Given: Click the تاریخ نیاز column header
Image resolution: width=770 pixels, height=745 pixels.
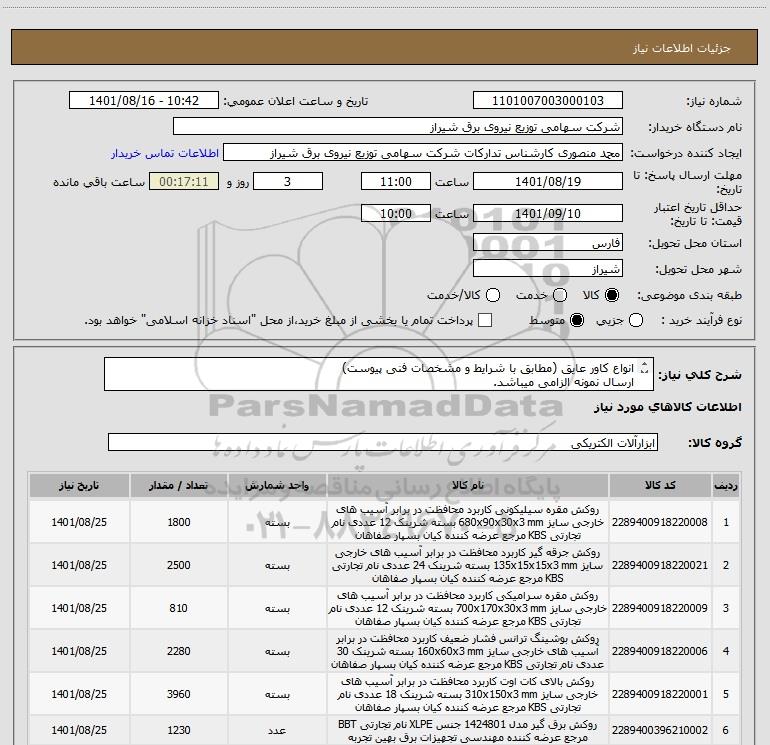Looking at the screenshot, I should click(79, 486).
